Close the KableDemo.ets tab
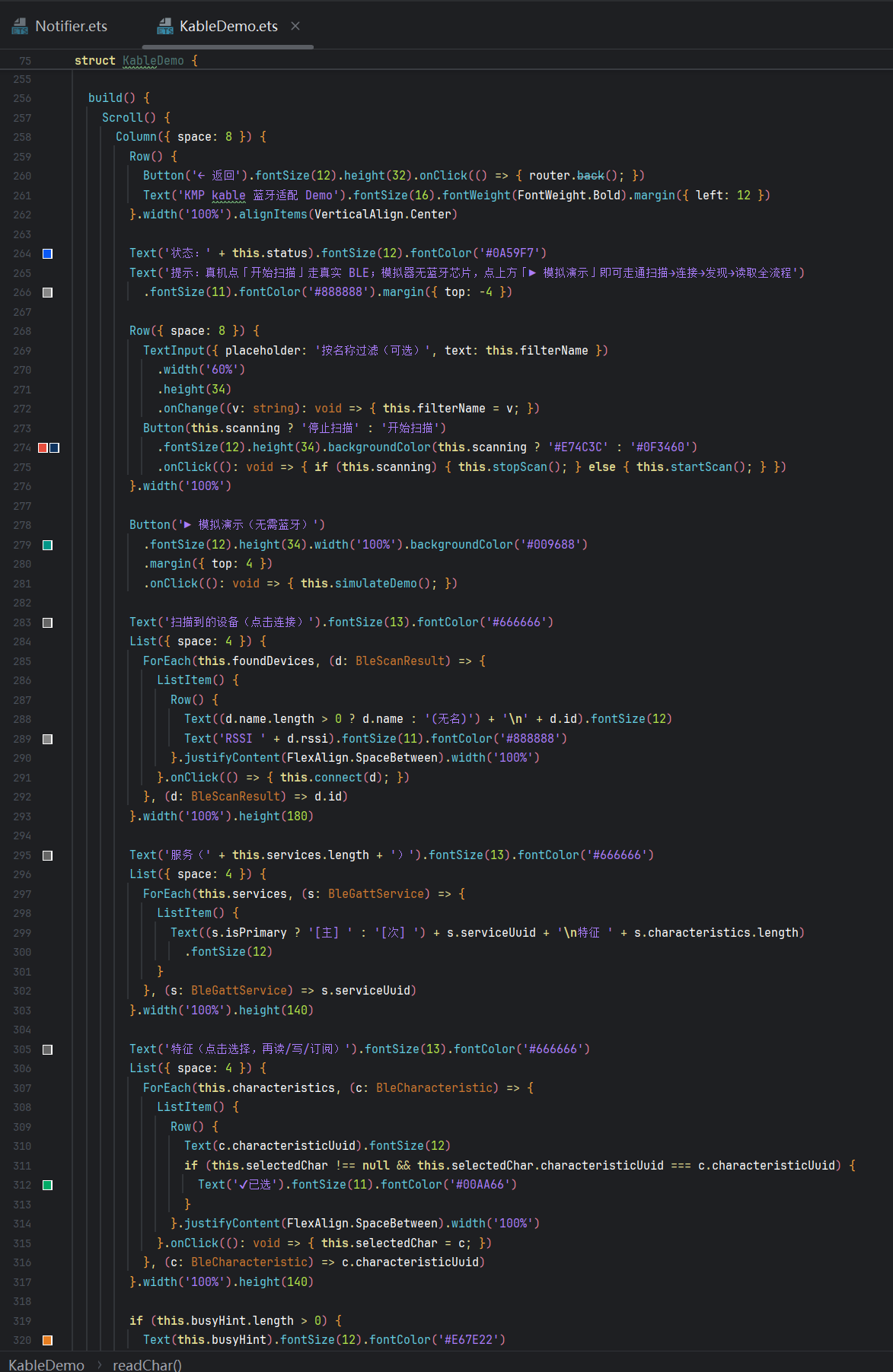893x1372 pixels. [295, 26]
